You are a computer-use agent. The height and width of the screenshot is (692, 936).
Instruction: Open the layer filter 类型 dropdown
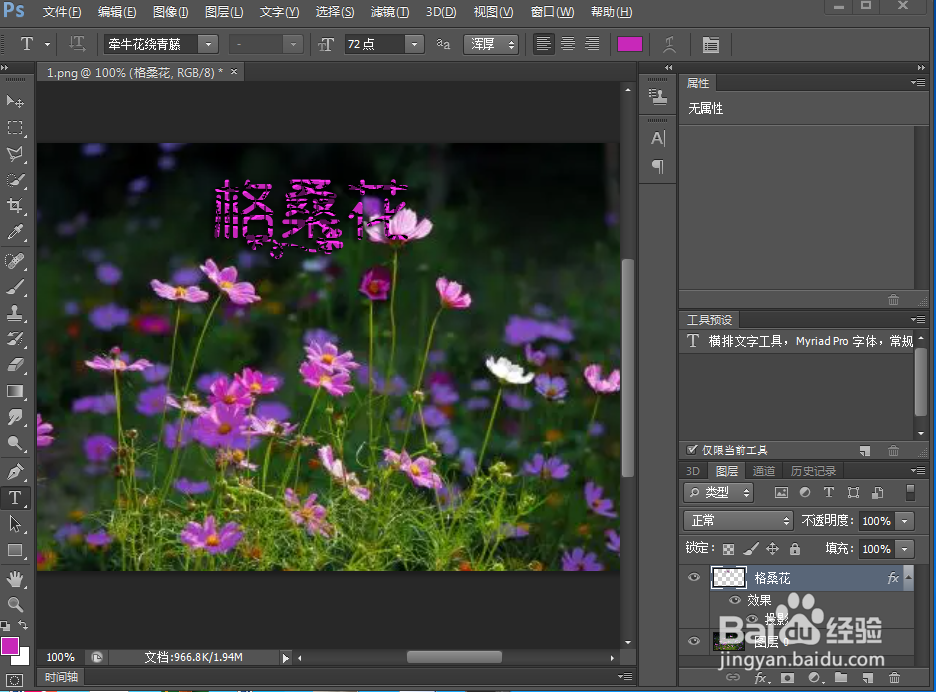[x=719, y=493]
